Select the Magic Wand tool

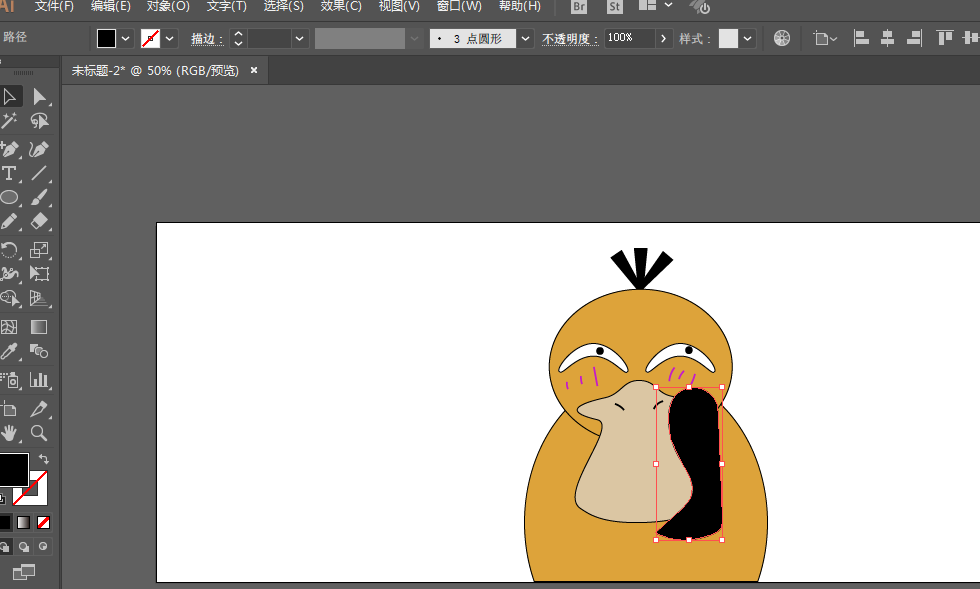coord(10,121)
